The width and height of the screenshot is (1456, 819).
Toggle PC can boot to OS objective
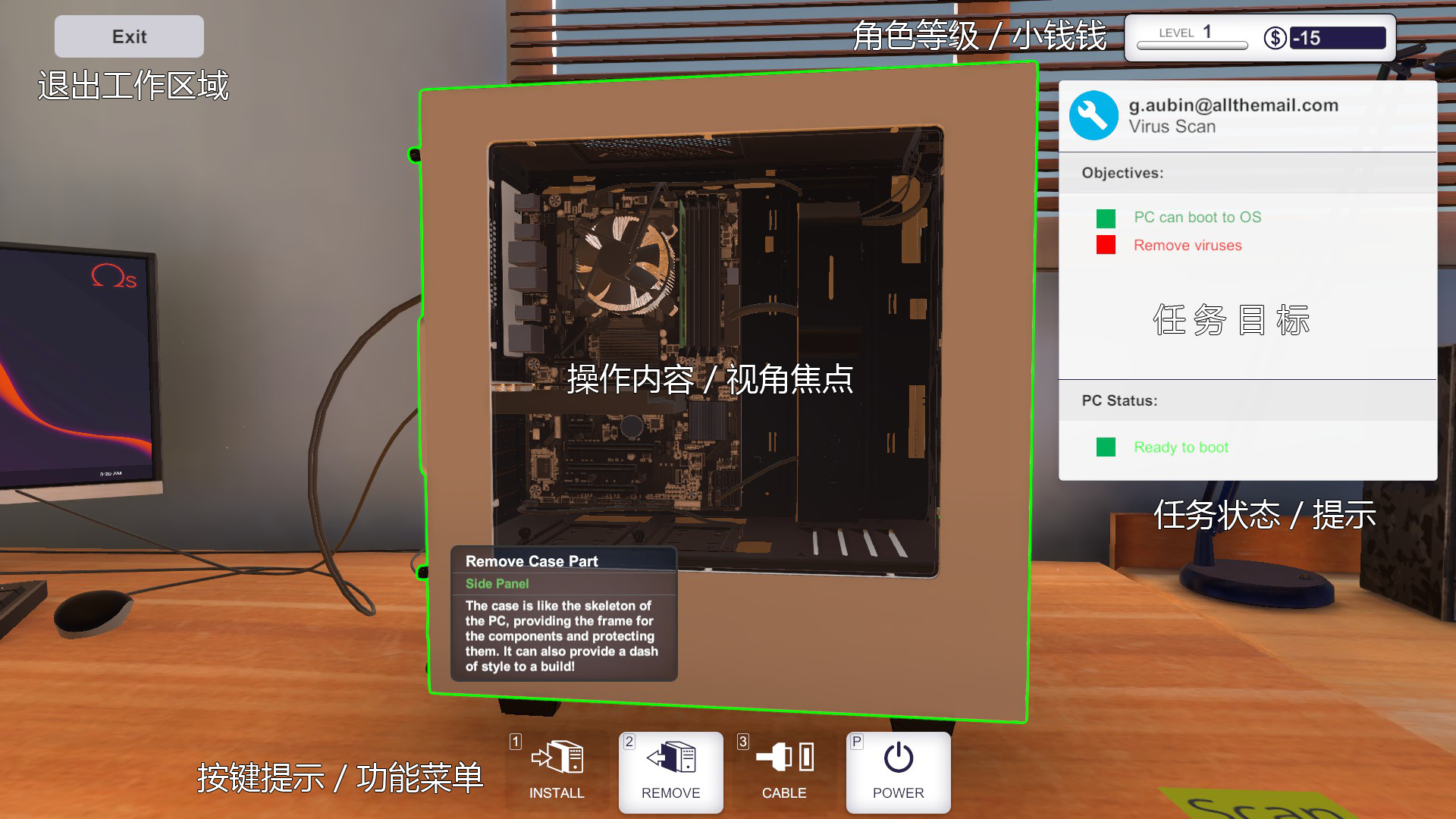click(1106, 216)
